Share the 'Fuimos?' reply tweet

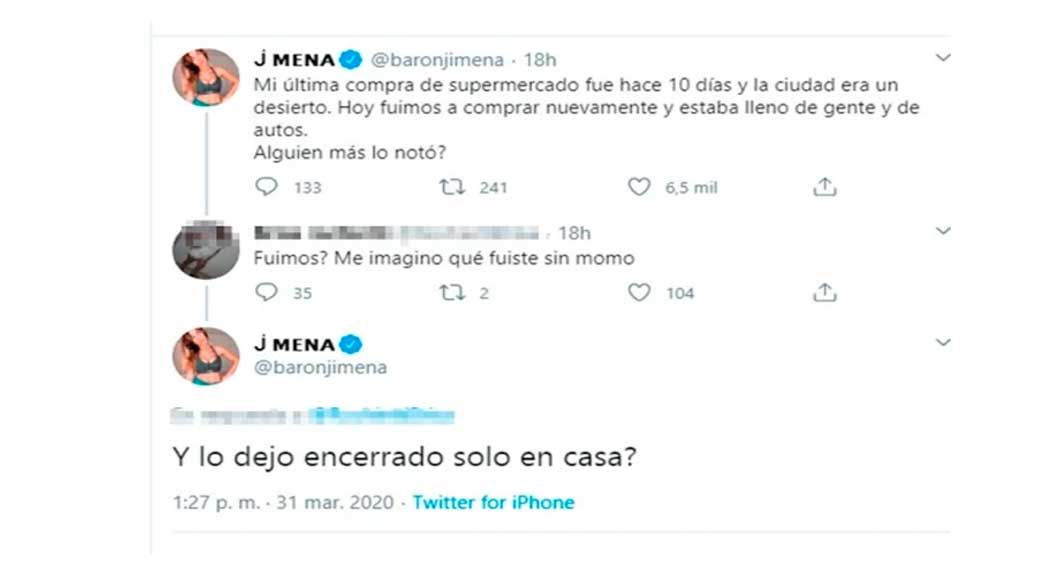pos(824,293)
